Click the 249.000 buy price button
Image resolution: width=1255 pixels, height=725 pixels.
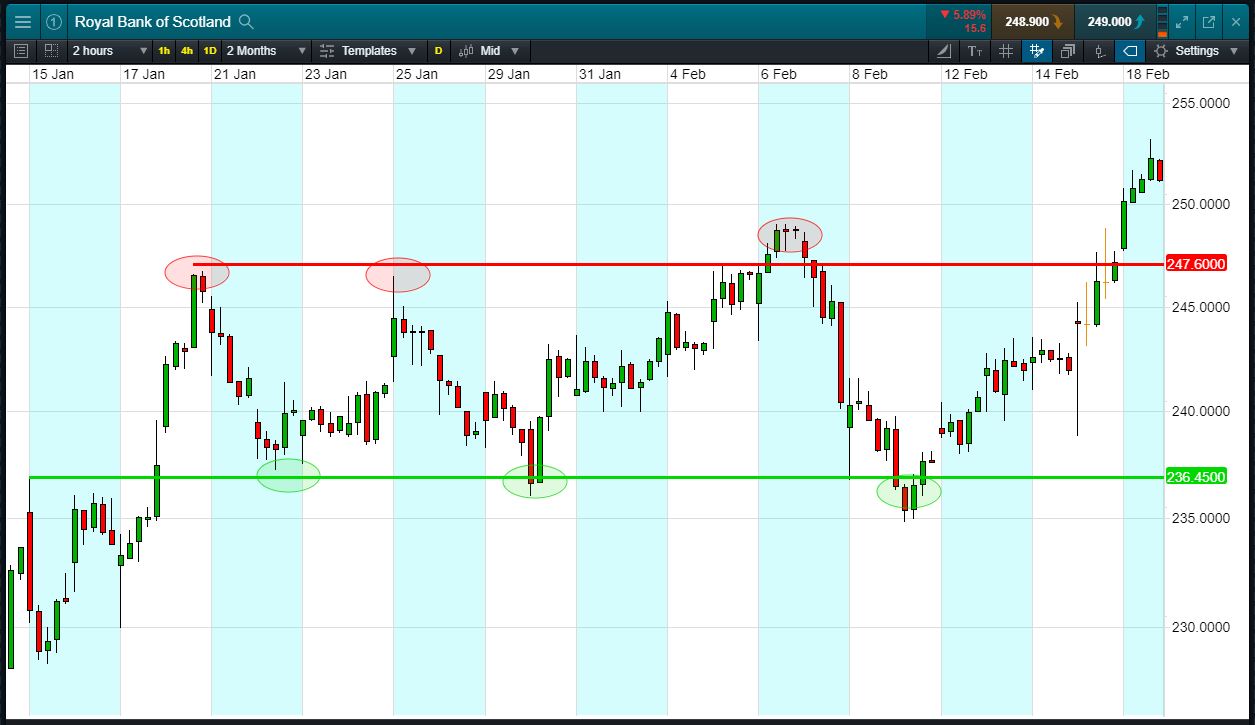point(1115,21)
